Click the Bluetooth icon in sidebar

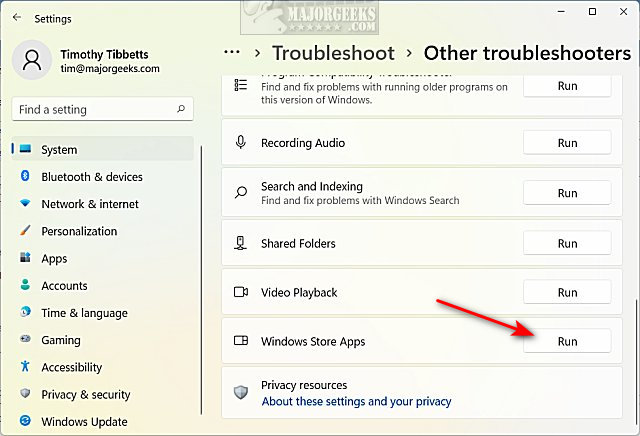[25, 176]
